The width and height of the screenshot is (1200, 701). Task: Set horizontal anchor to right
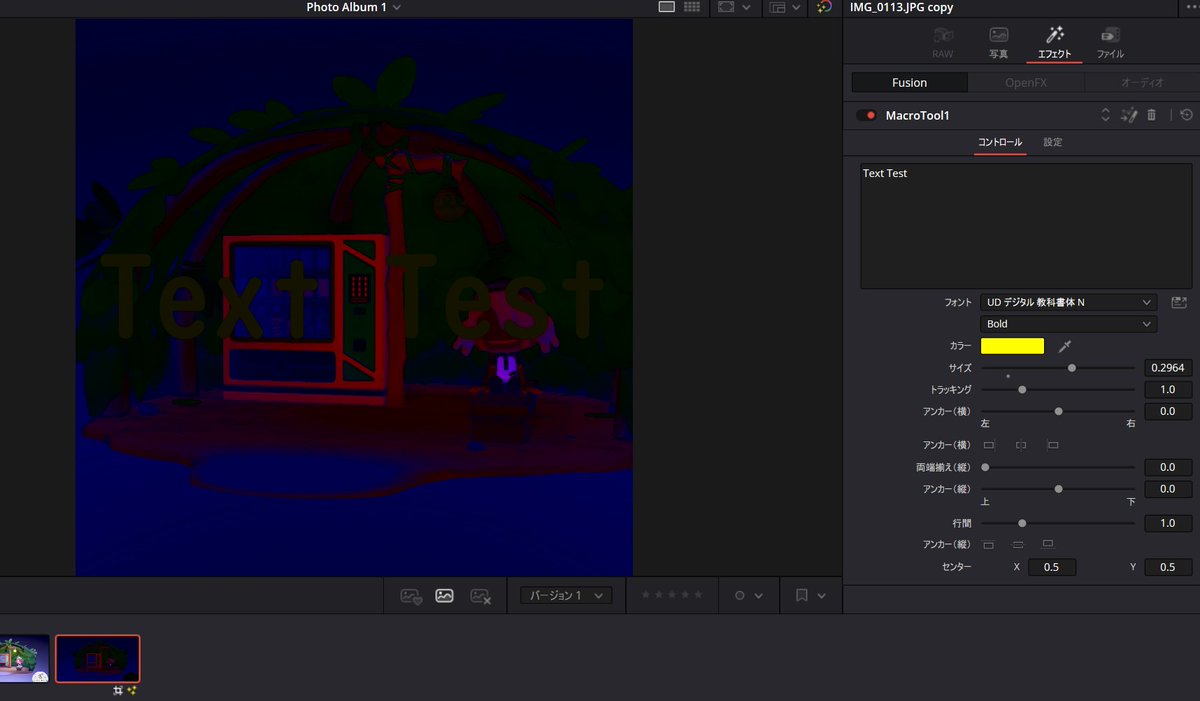pos(1053,445)
